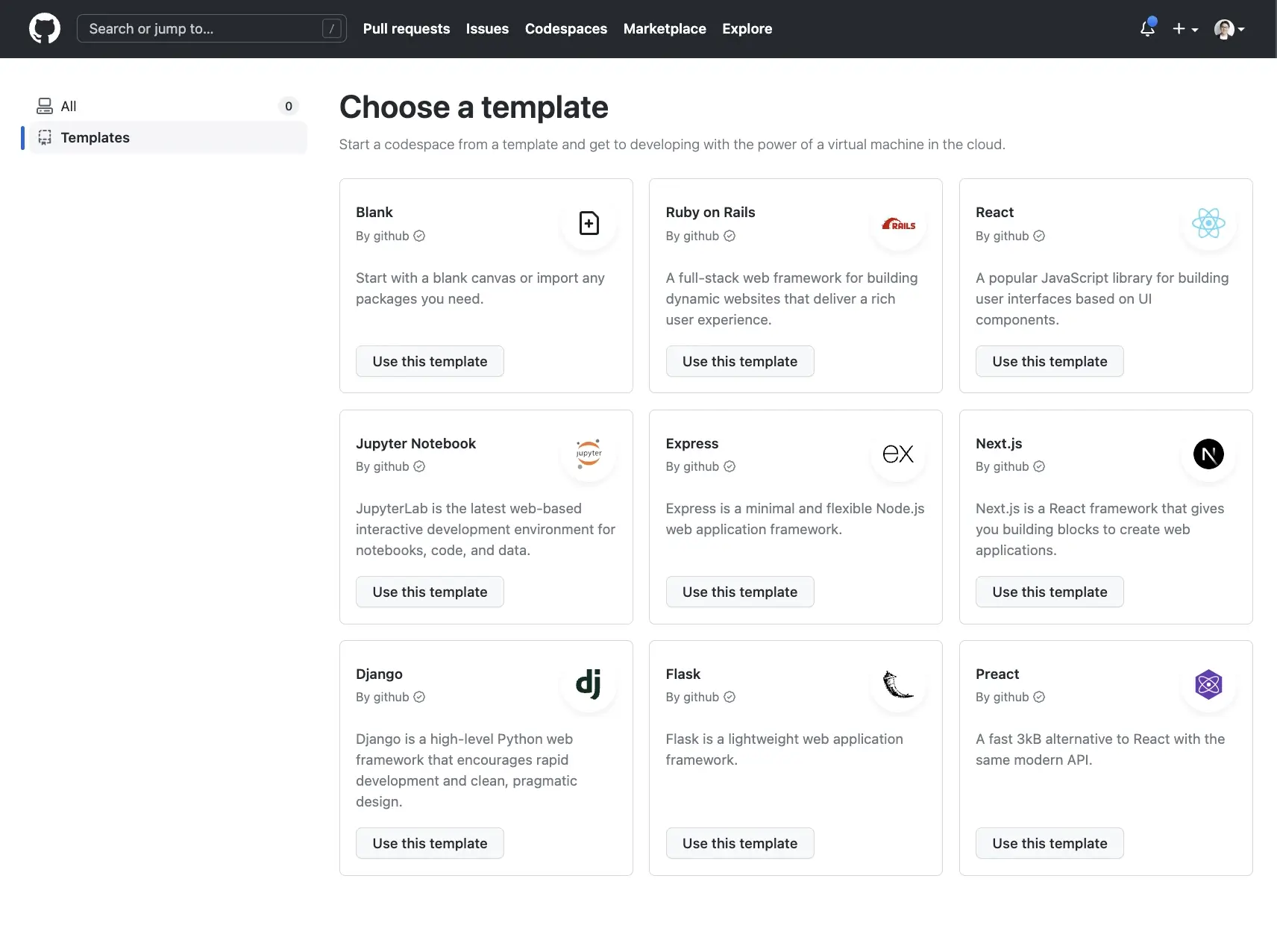Click the React atom logo icon
Image resolution: width=1277 pixels, height=952 pixels.
pyautogui.click(x=1208, y=223)
